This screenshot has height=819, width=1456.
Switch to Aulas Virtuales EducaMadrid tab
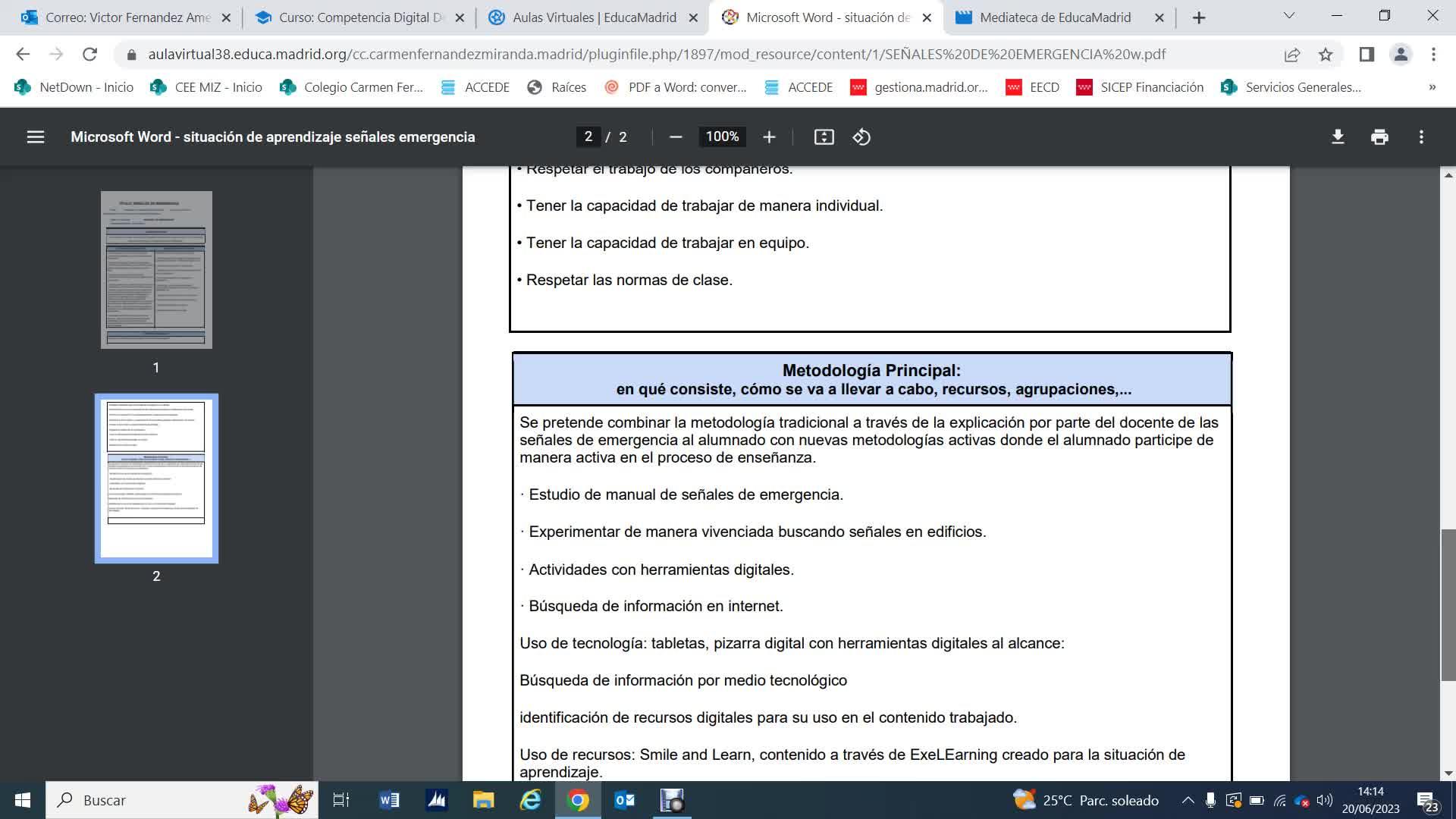coord(593,17)
